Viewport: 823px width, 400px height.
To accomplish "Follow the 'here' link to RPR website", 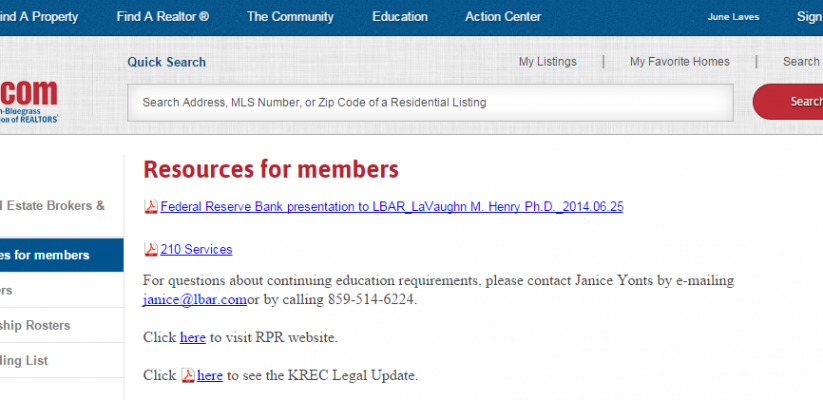I will coord(193,338).
